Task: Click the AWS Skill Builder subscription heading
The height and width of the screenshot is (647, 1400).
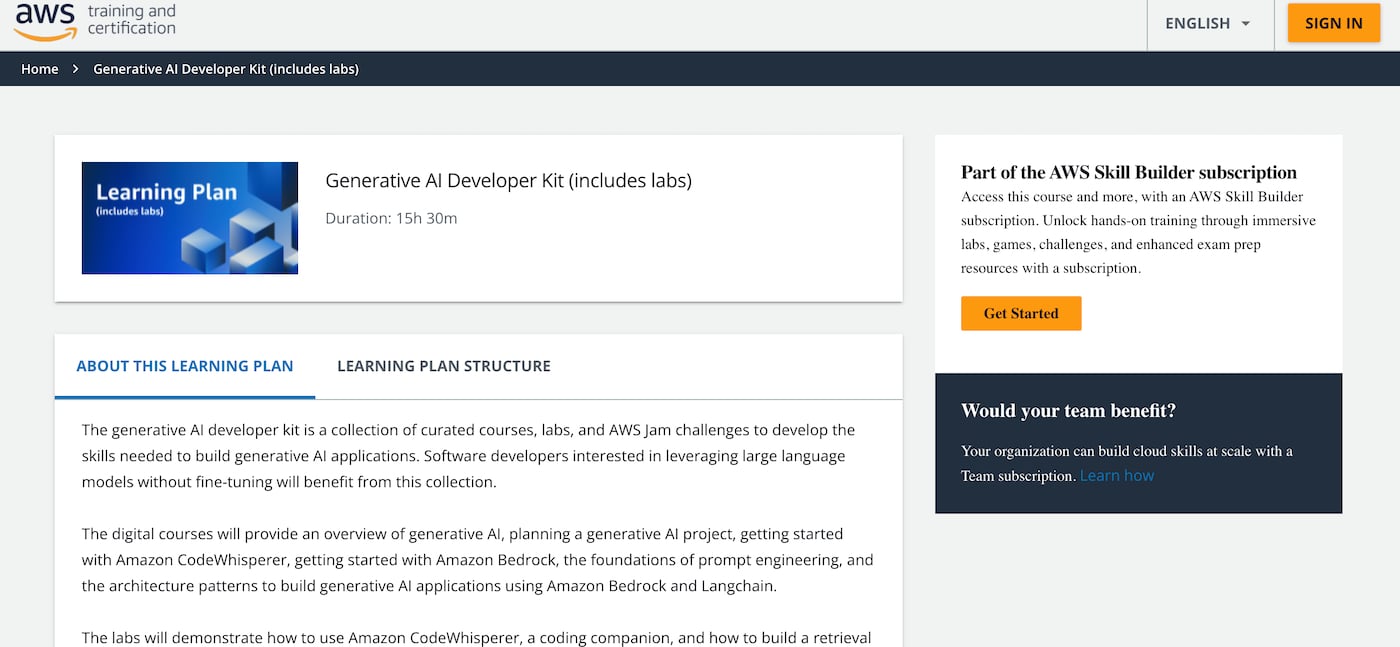Action: [1128, 171]
